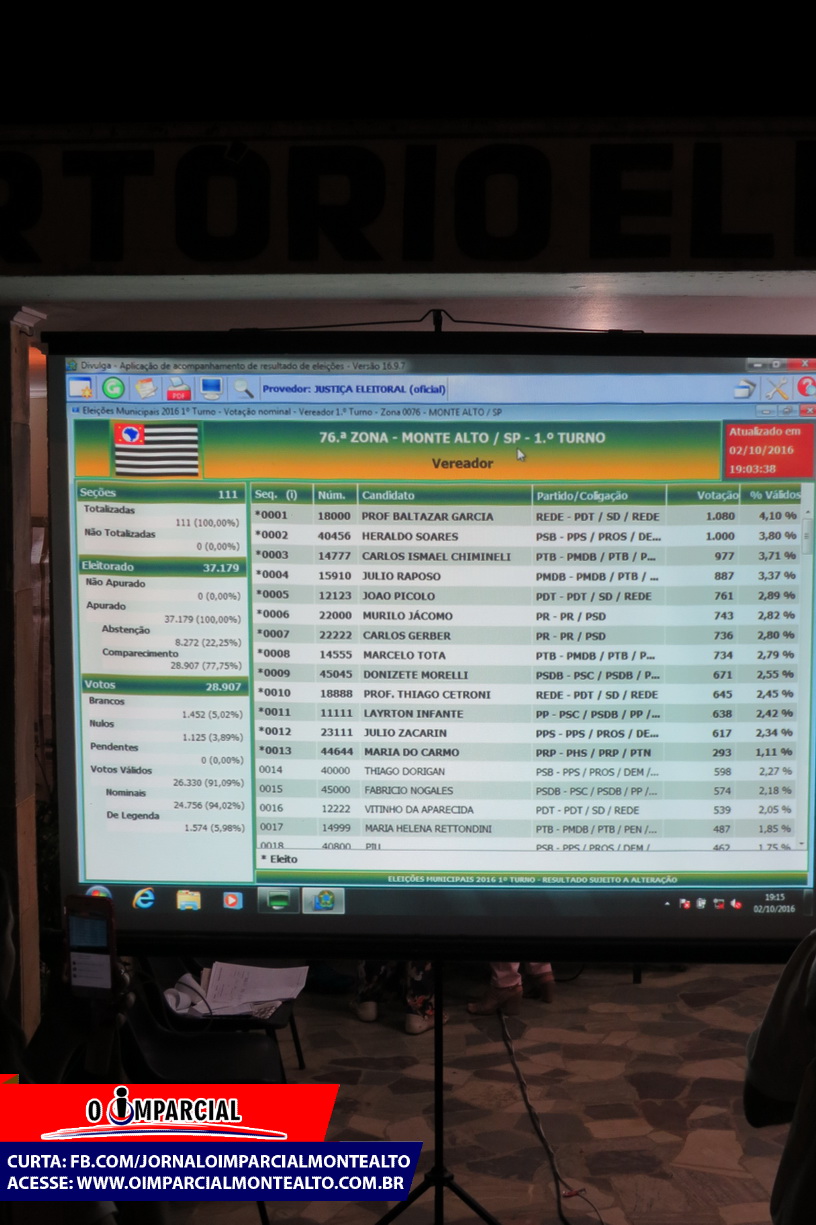Image resolution: width=816 pixels, height=1225 pixels.
Task: Click the magnifying glass search icon
Action: [243, 388]
